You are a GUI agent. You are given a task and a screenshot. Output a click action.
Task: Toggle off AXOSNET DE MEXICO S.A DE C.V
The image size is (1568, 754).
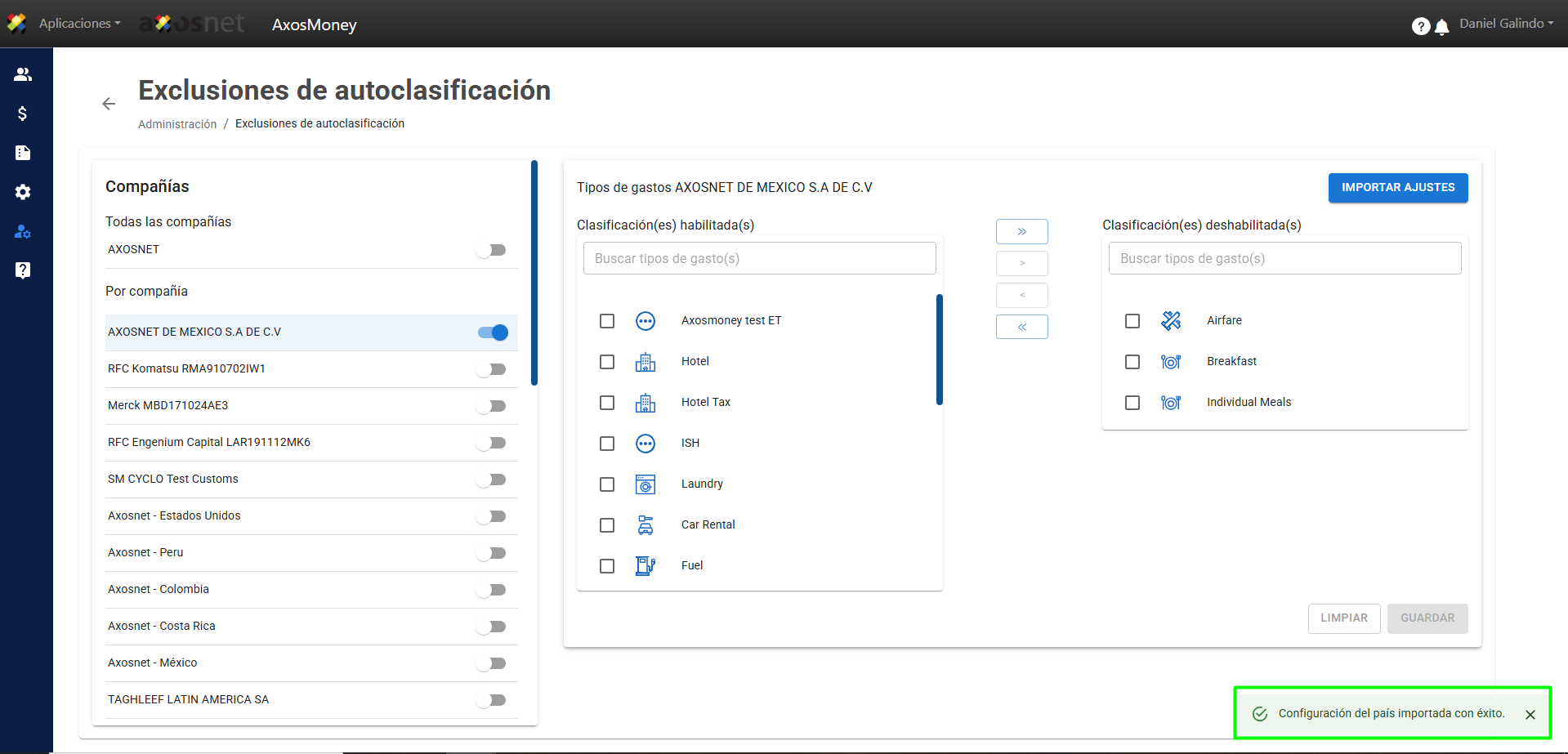tap(493, 332)
